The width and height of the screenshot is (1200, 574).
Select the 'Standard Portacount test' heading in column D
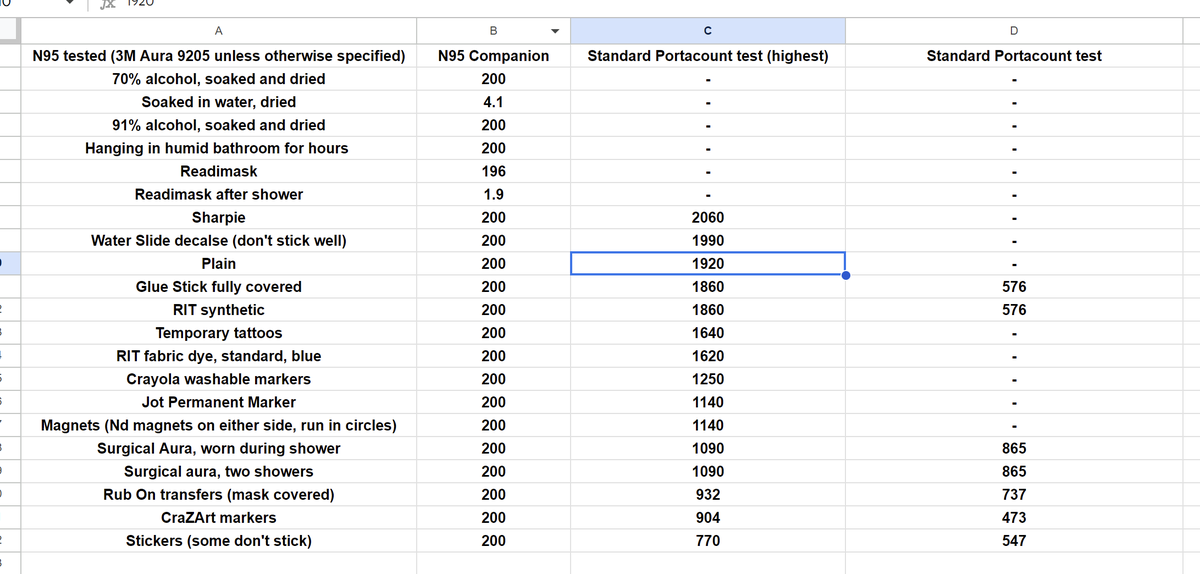coord(1014,56)
